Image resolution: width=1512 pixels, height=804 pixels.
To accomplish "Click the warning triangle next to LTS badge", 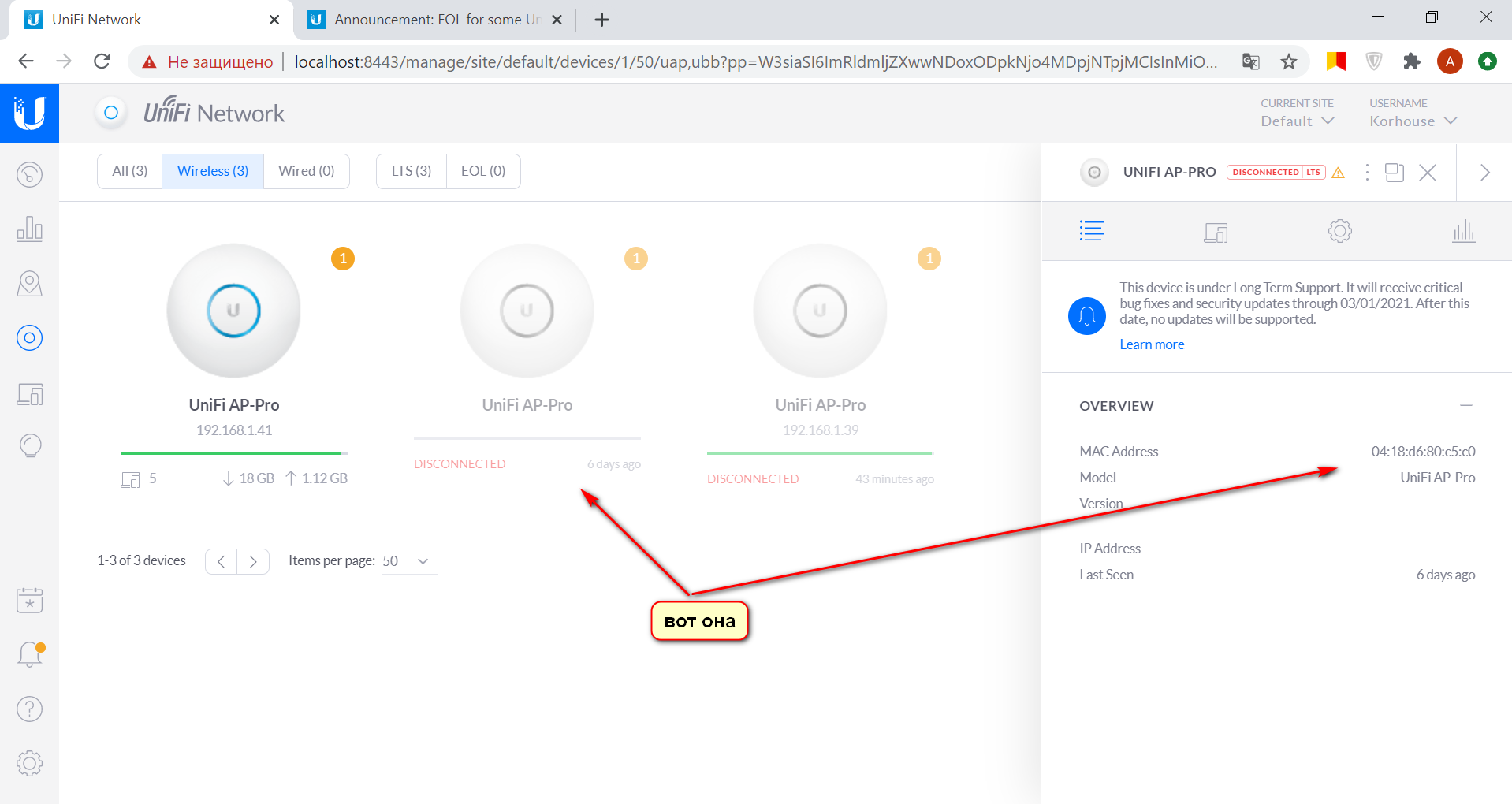I will click(x=1338, y=173).
